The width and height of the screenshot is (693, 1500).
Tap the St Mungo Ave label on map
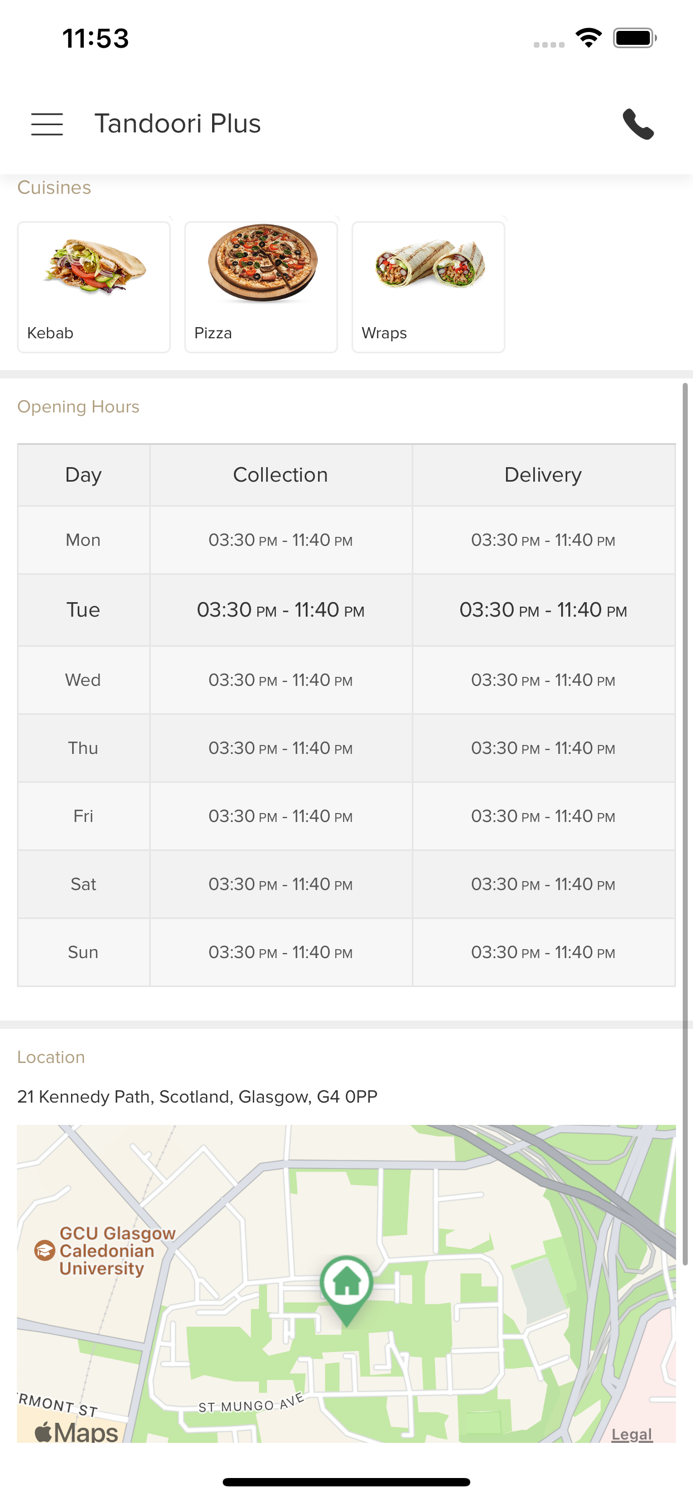point(251,1406)
